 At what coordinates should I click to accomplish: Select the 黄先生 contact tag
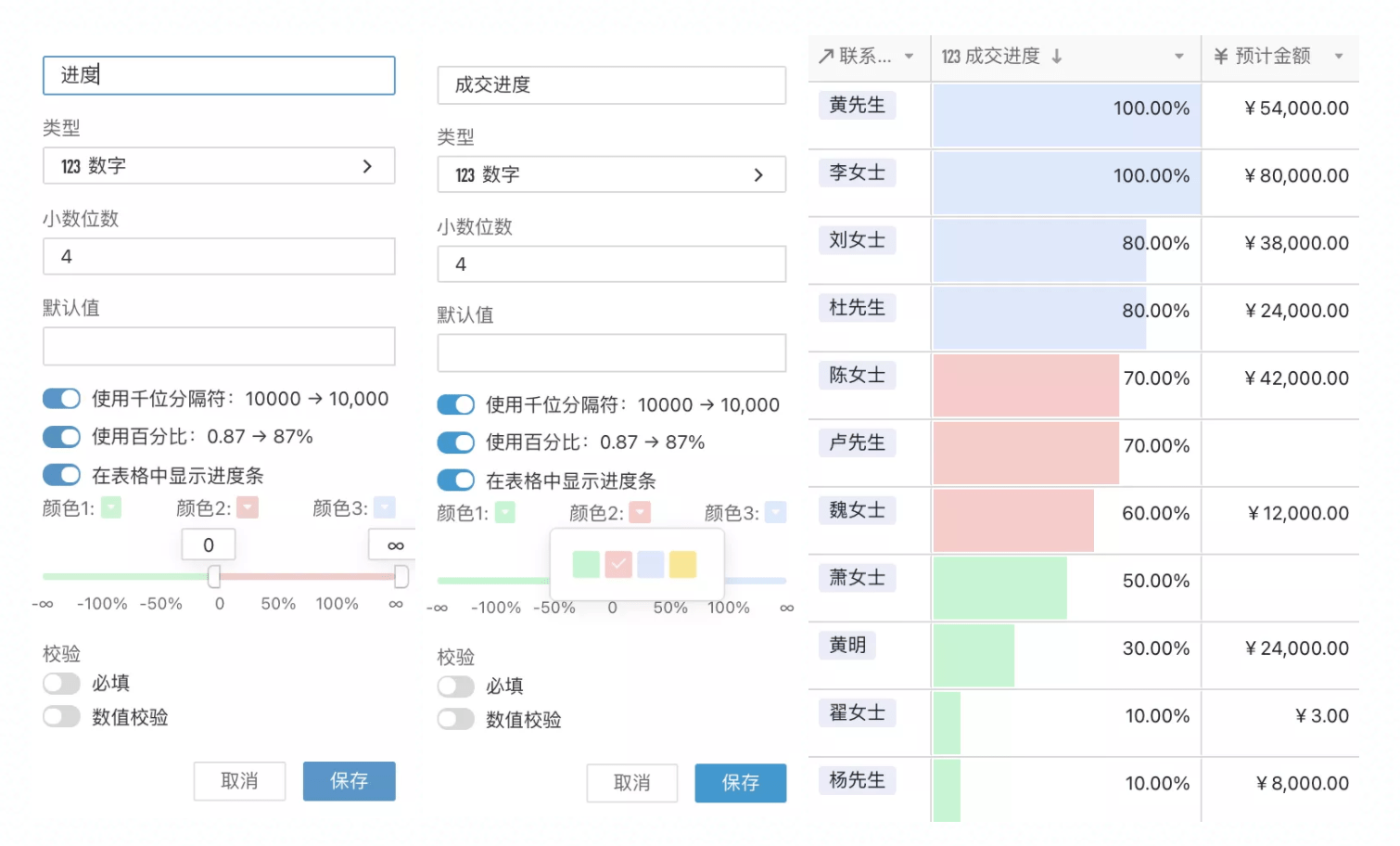[858, 105]
